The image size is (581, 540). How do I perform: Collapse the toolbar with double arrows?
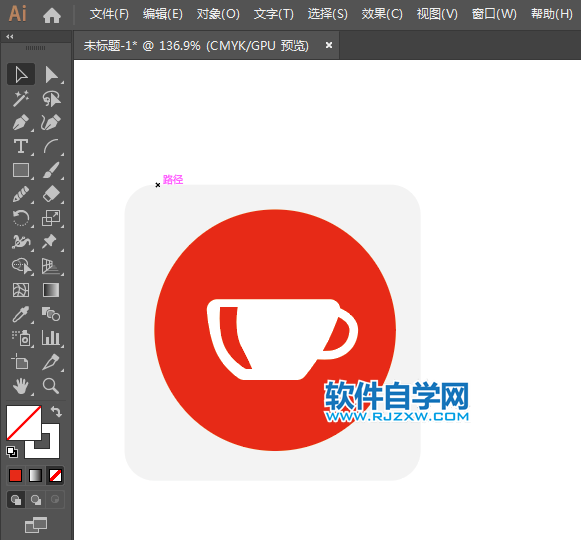coord(10,36)
